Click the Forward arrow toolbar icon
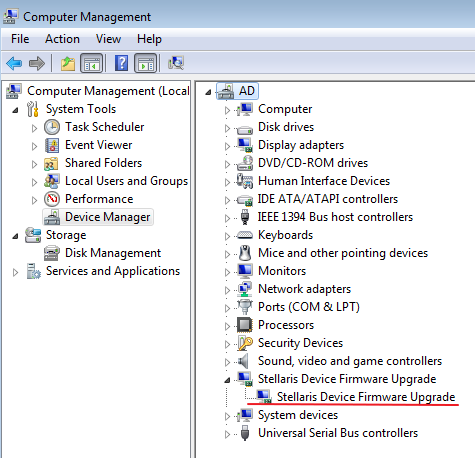 (x=37, y=63)
